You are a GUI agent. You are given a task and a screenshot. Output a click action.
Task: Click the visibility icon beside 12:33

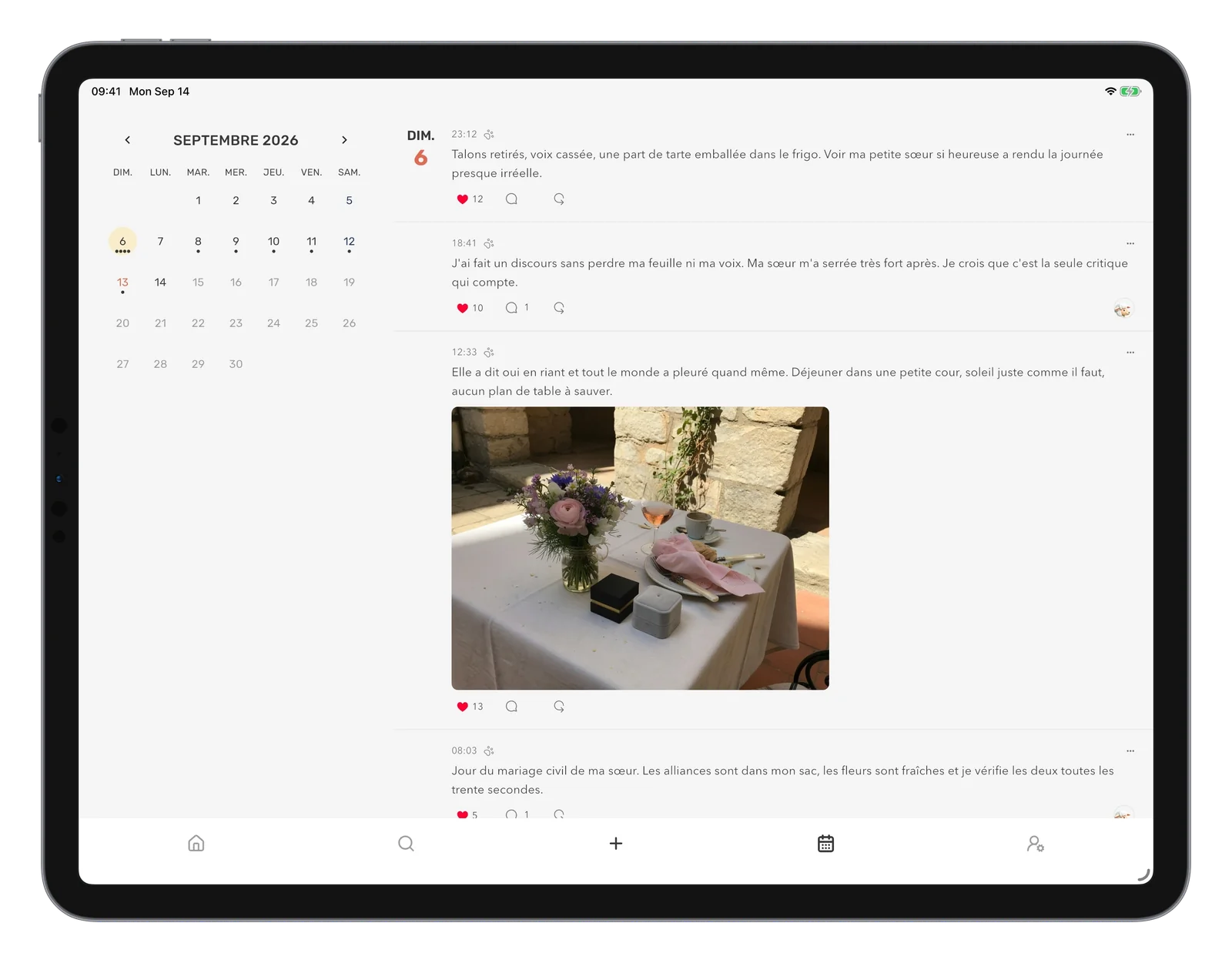coord(489,353)
